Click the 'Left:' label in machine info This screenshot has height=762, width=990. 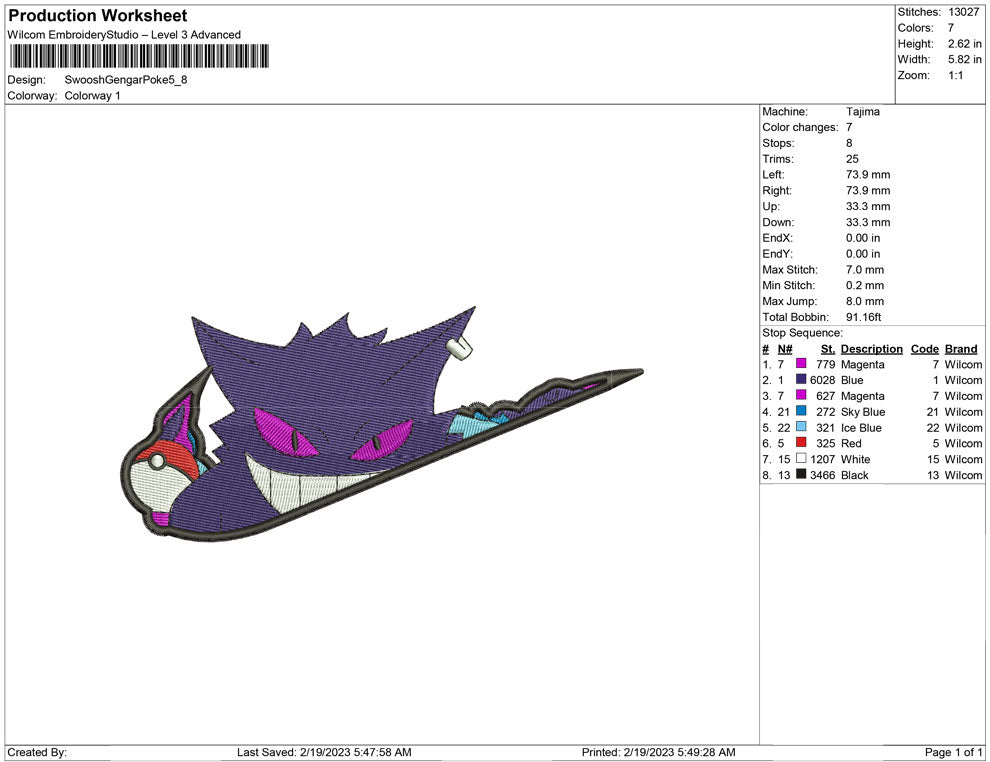click(773, 175)
